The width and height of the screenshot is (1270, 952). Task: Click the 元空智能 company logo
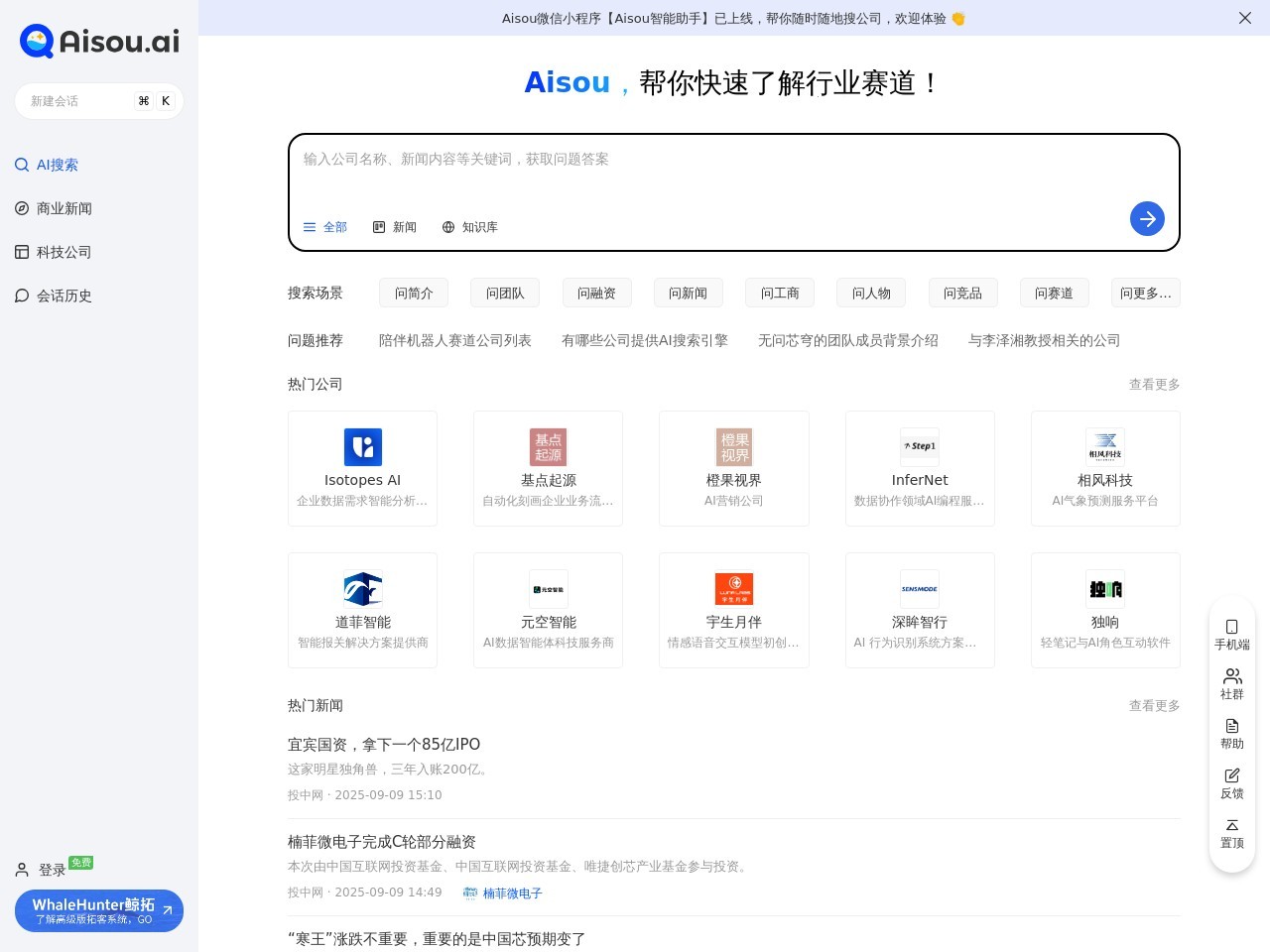point(549,589)
